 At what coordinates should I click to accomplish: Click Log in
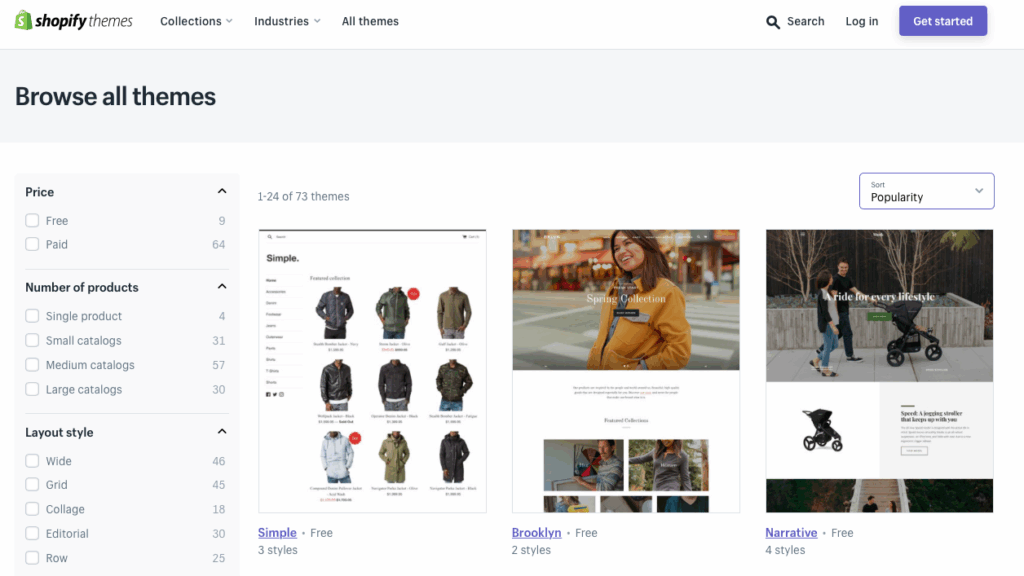pyautogui.click(x=861, y=21)
